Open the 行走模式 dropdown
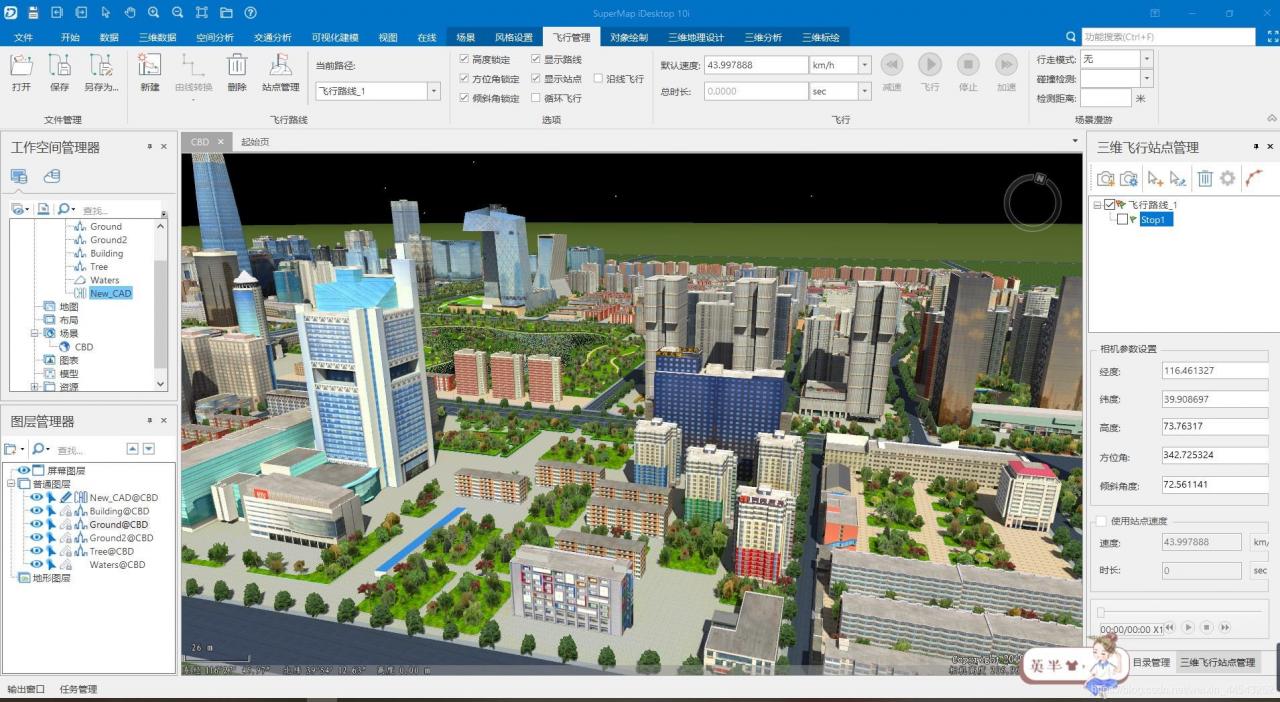1280x702 pixels. (1147, 59)
